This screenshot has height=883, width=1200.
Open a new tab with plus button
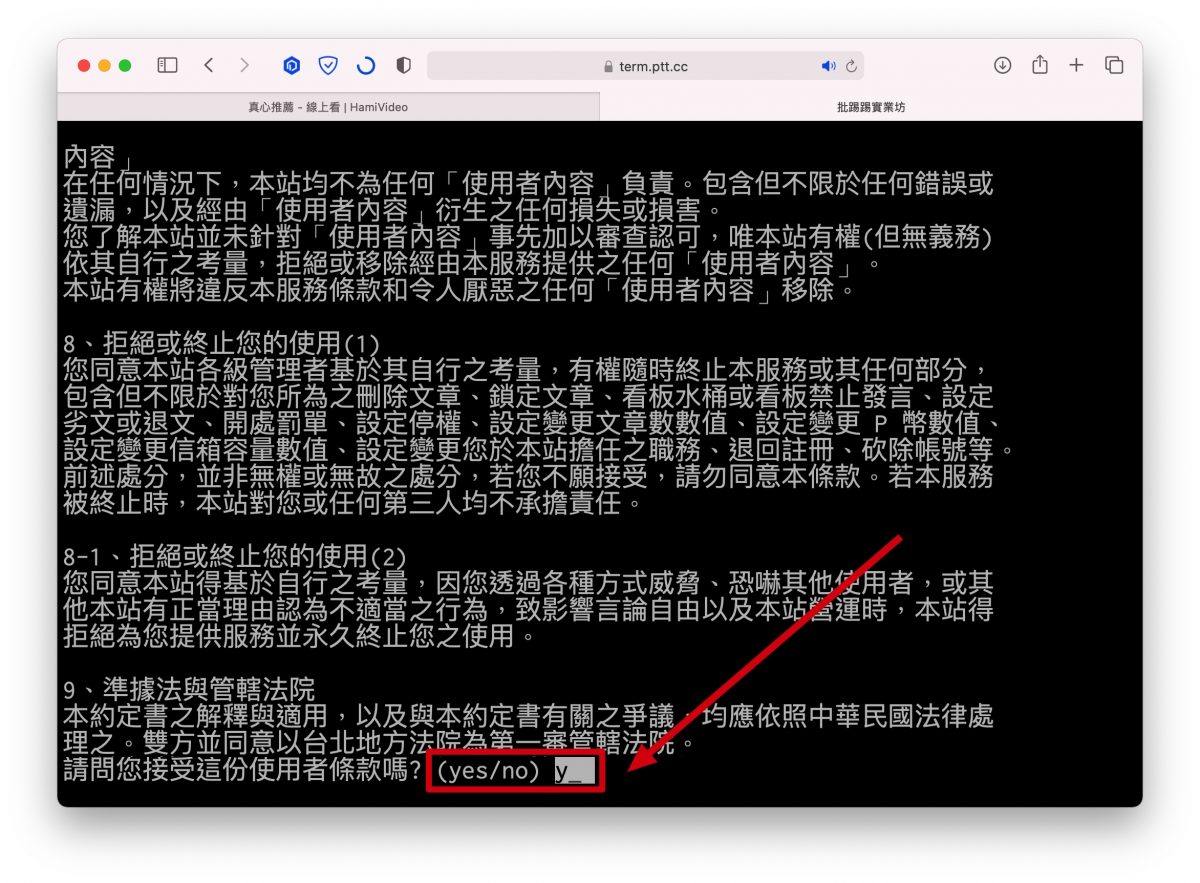pyautogui.click(x=1076, y=65)
